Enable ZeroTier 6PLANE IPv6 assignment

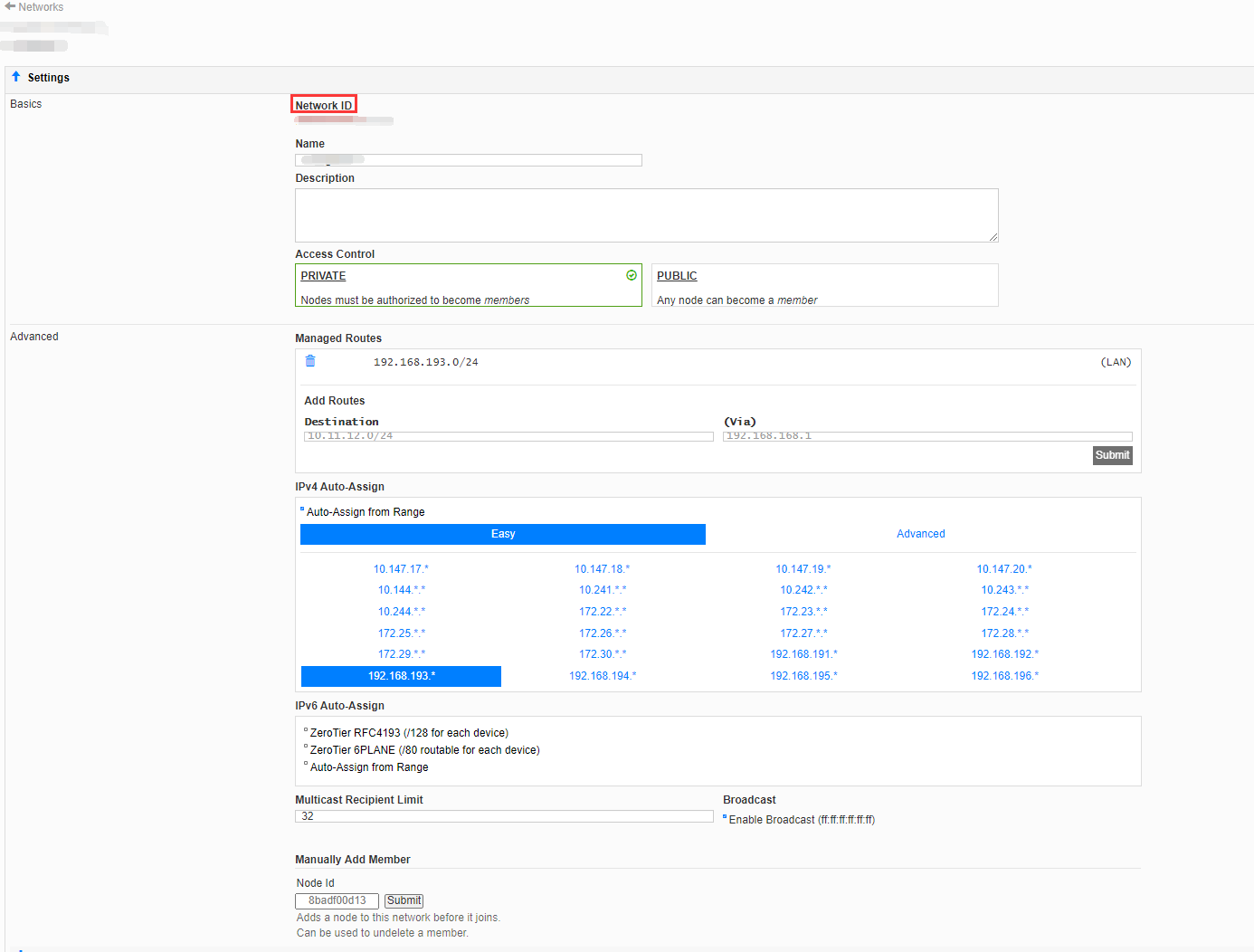pyautogui.click(x=307, y=748)
